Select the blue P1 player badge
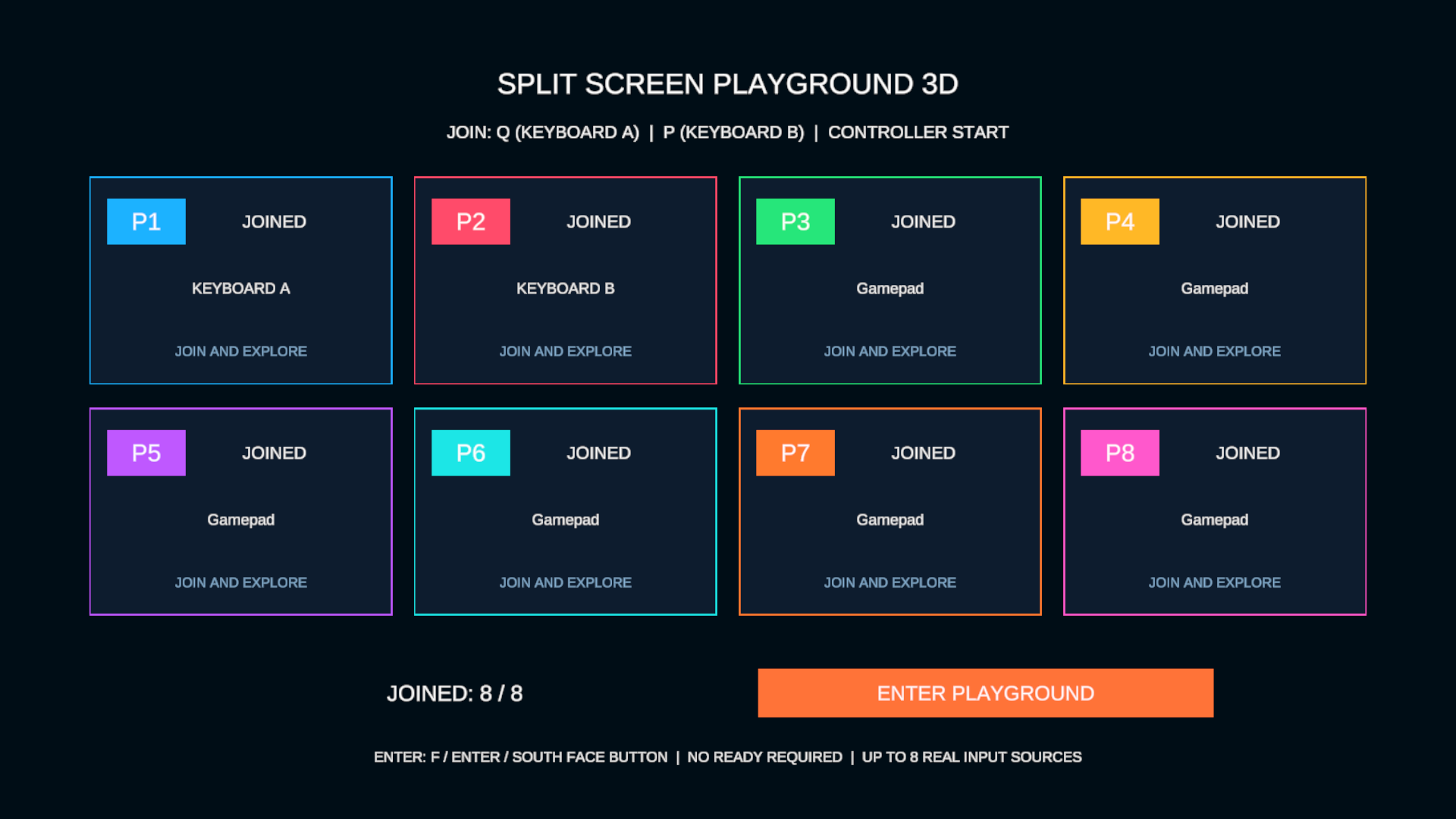Screen dimensions: 1456x819 [146, 221]
